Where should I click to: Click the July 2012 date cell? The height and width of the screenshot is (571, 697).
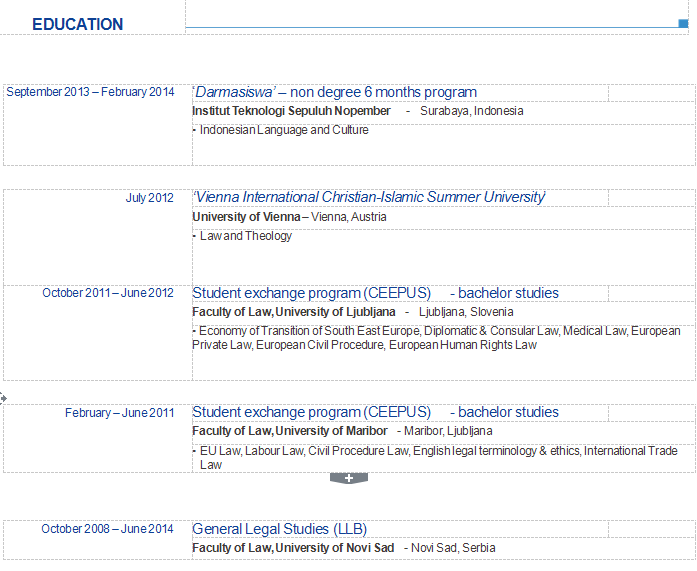point(149,198)
